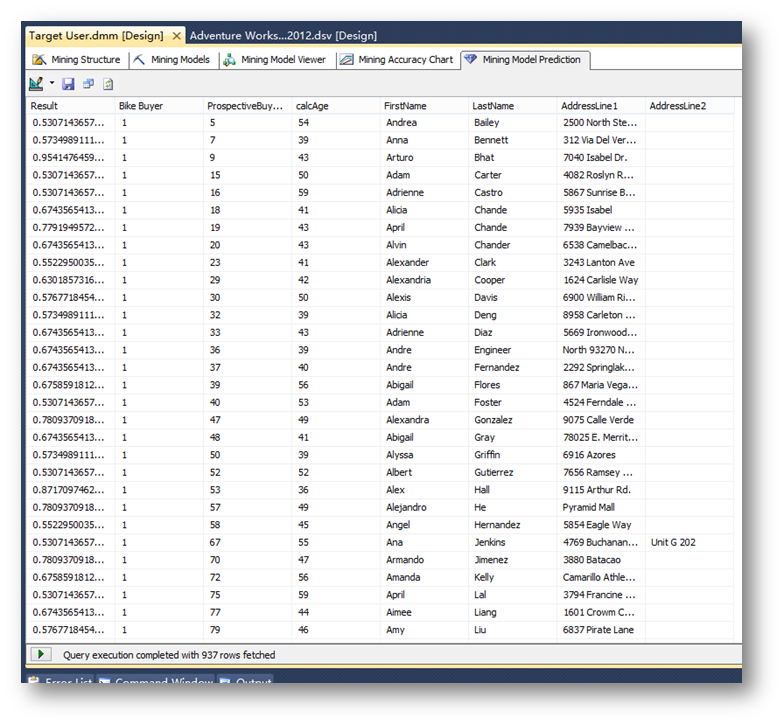
Task: Open the Command Window panel tab at bottom
Action: click(162, 683)
